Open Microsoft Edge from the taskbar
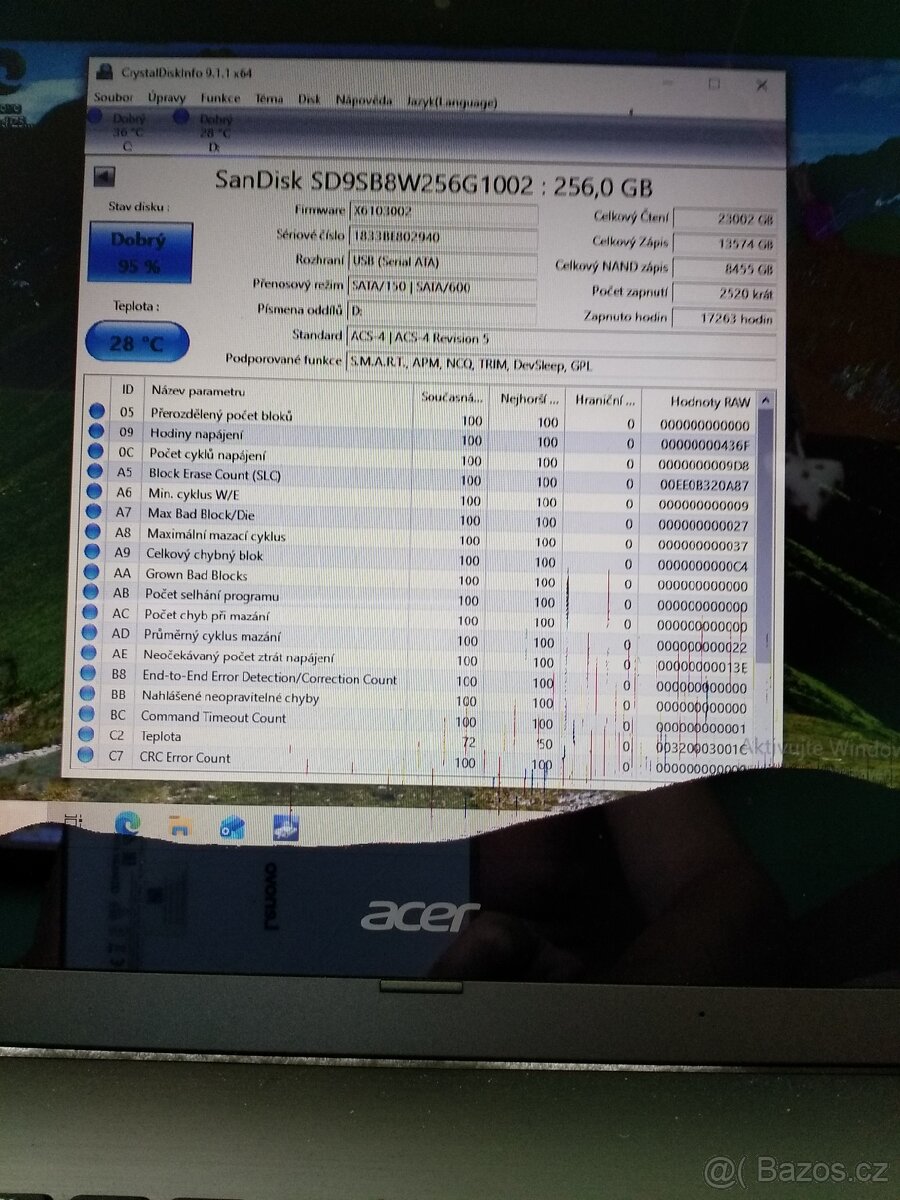Screen dimensions: 900x1200 pyautogui.click(x=127, y=823)
